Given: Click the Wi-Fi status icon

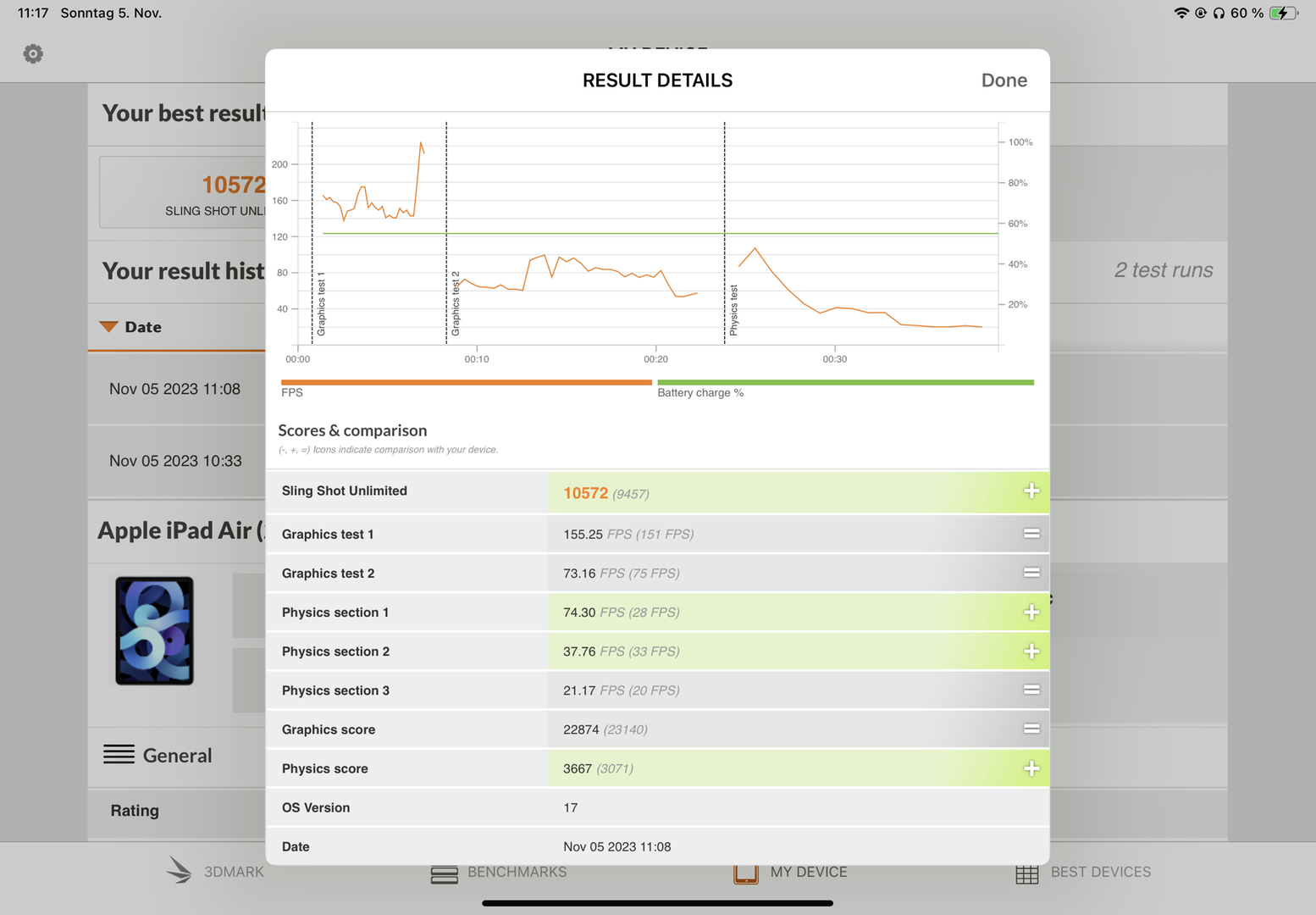Looking at the screenshot, I should click(1181, 13).
